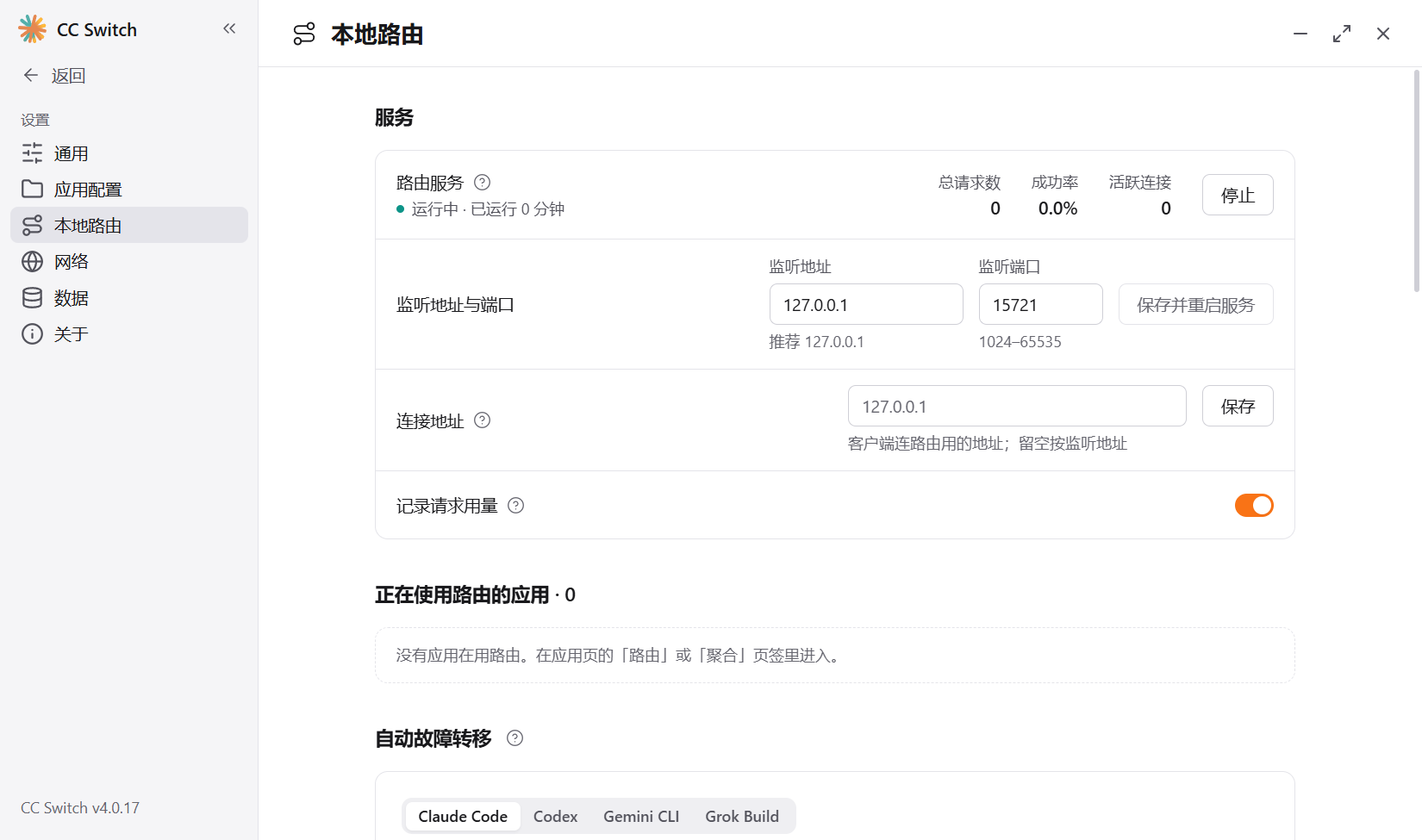Screen dimensions: 1422x840
Task: Save the connection address with 保存
Action: 1238,406
